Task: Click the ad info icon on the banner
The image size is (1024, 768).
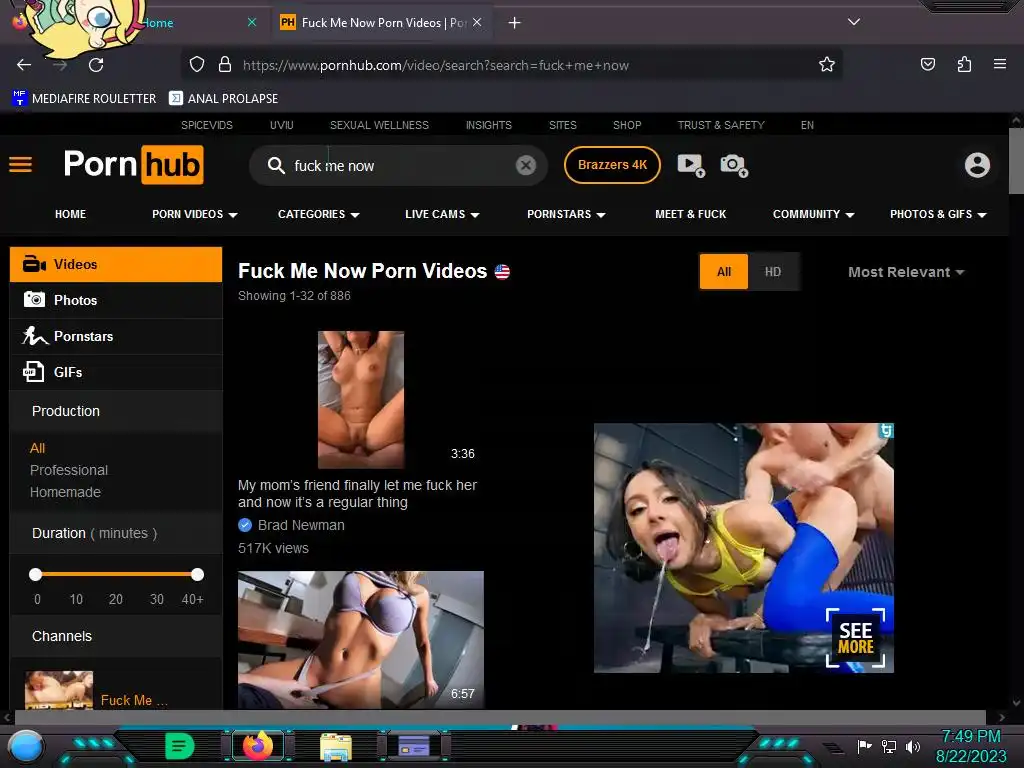Action: [x=886, y=430]
